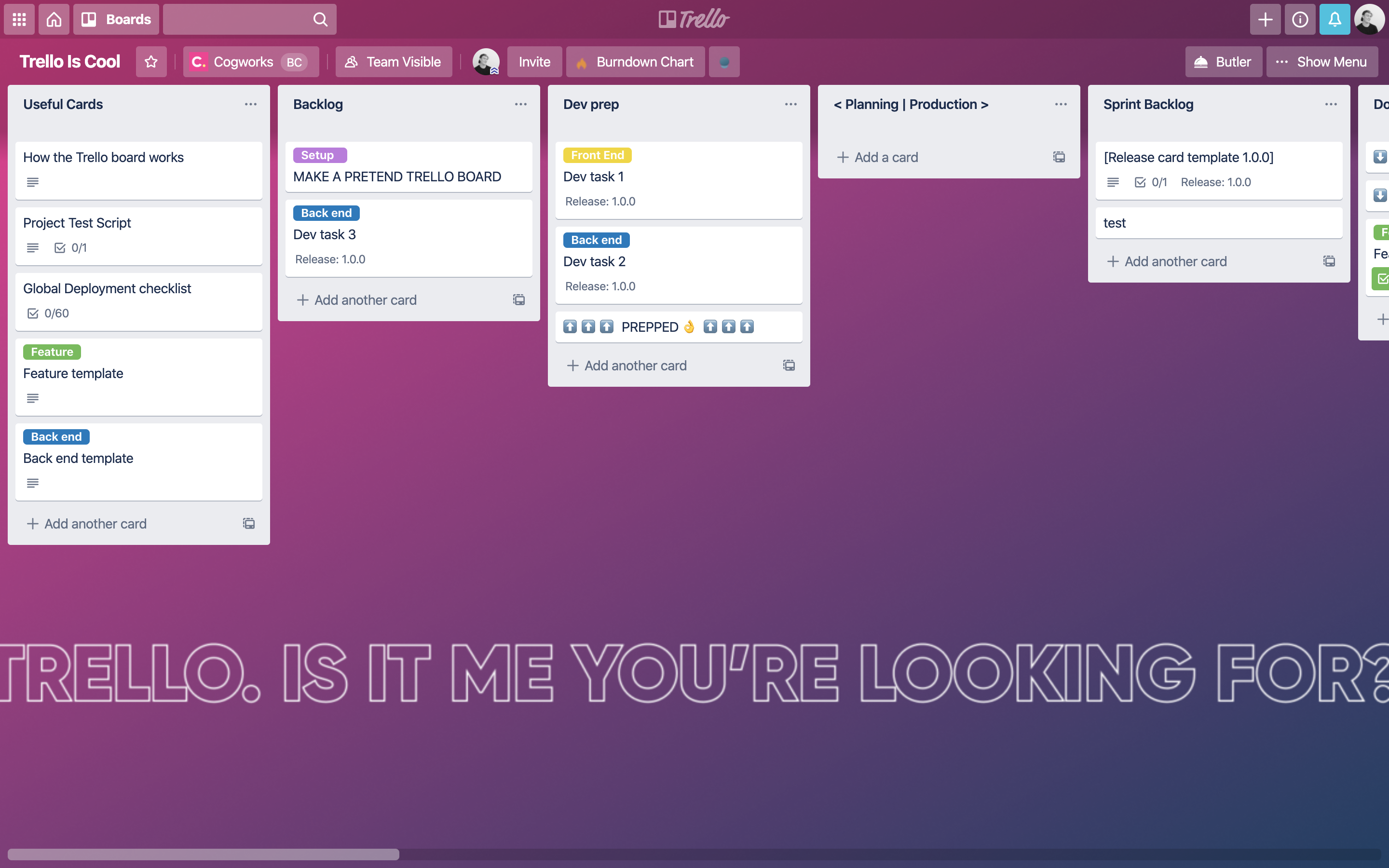Open Dev prep list actions menu
The width and height of the screenshot is (1389, 868).
click(x=791, y=105)
